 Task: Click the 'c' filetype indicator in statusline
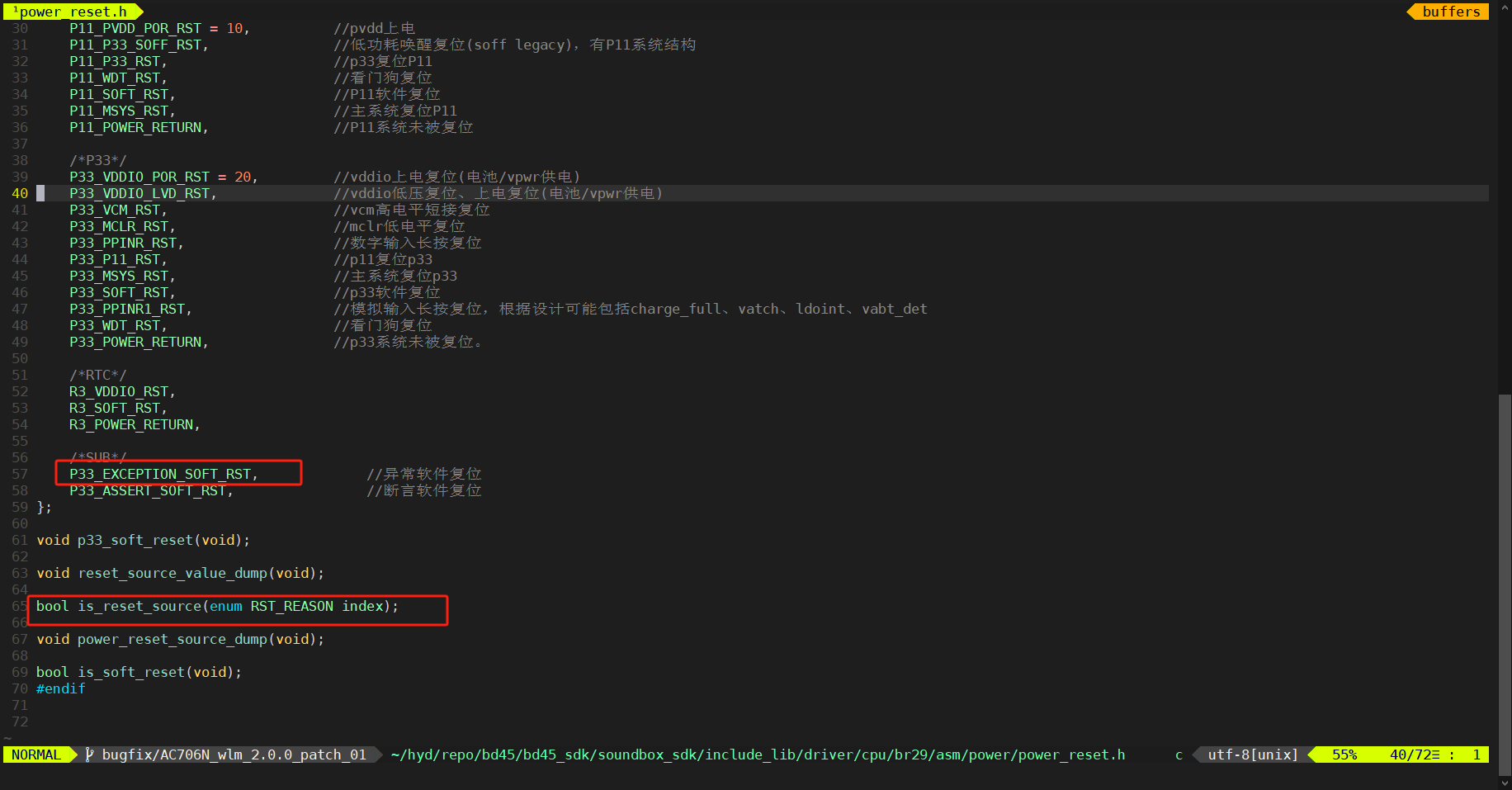click(x=1179, y=755)
